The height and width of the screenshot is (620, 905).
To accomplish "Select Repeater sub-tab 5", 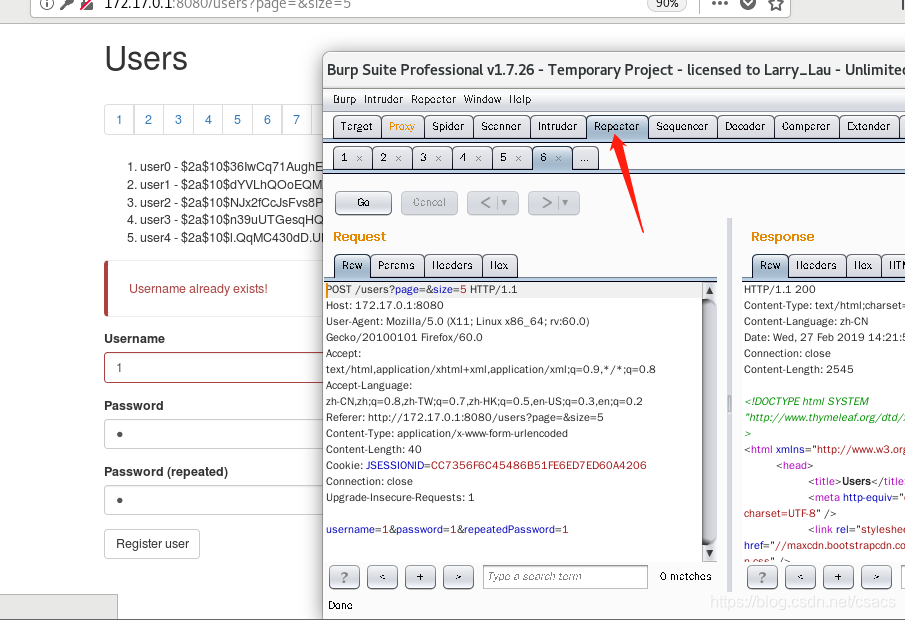I will click(503, 158).
